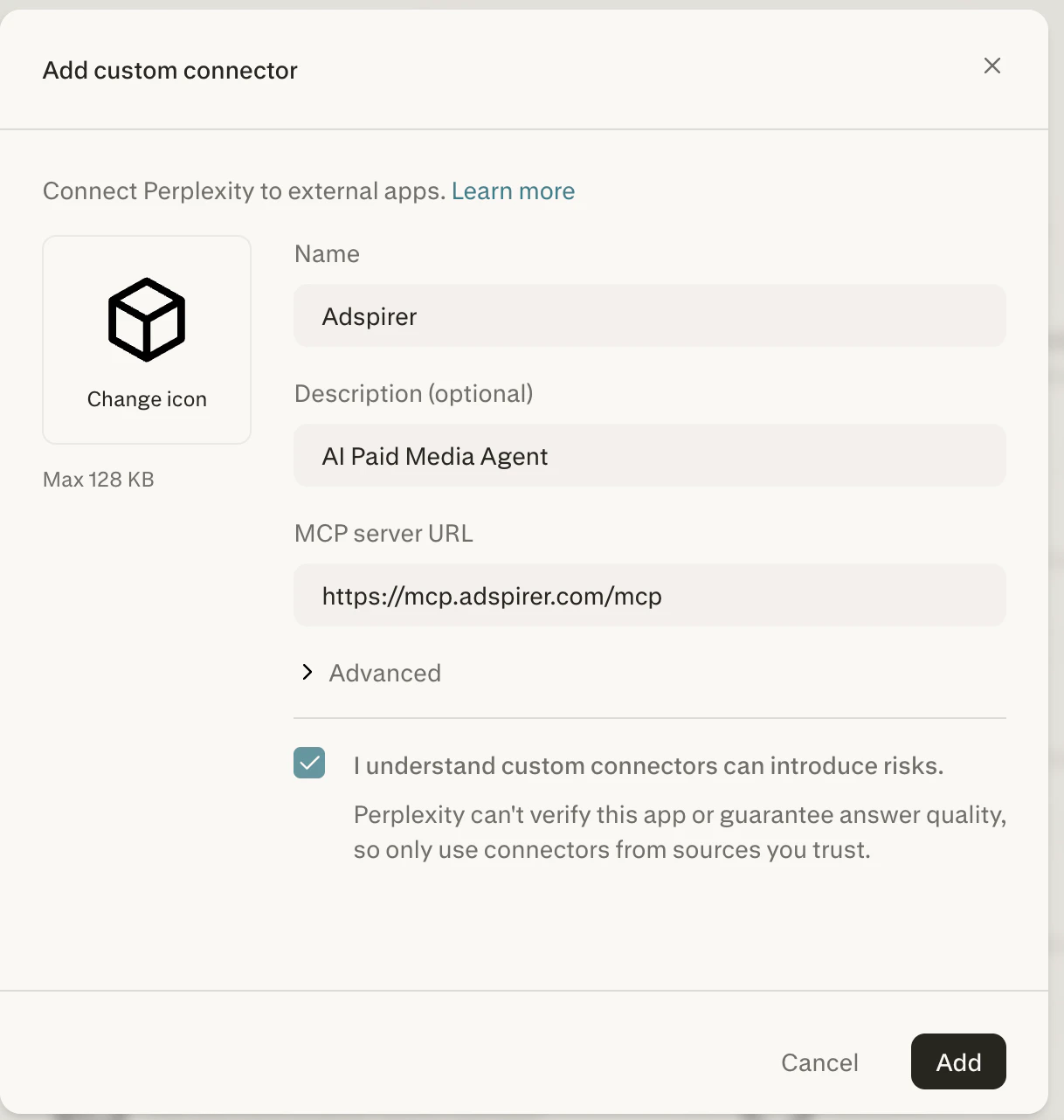Open the Learn more link
The image size is (1064, 1120).
click(x=513, y=190)
